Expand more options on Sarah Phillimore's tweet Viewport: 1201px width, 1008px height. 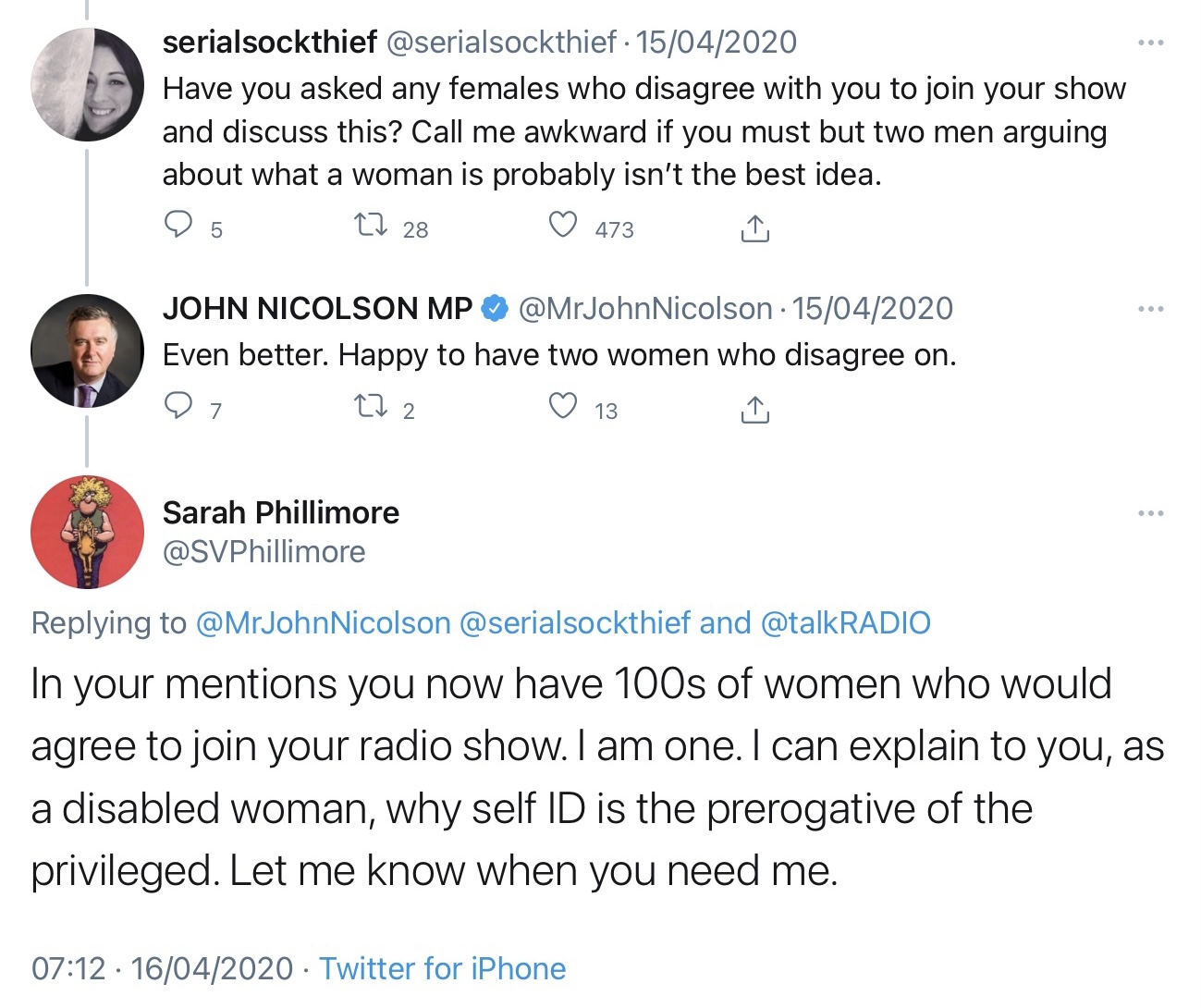(1150, 513)
